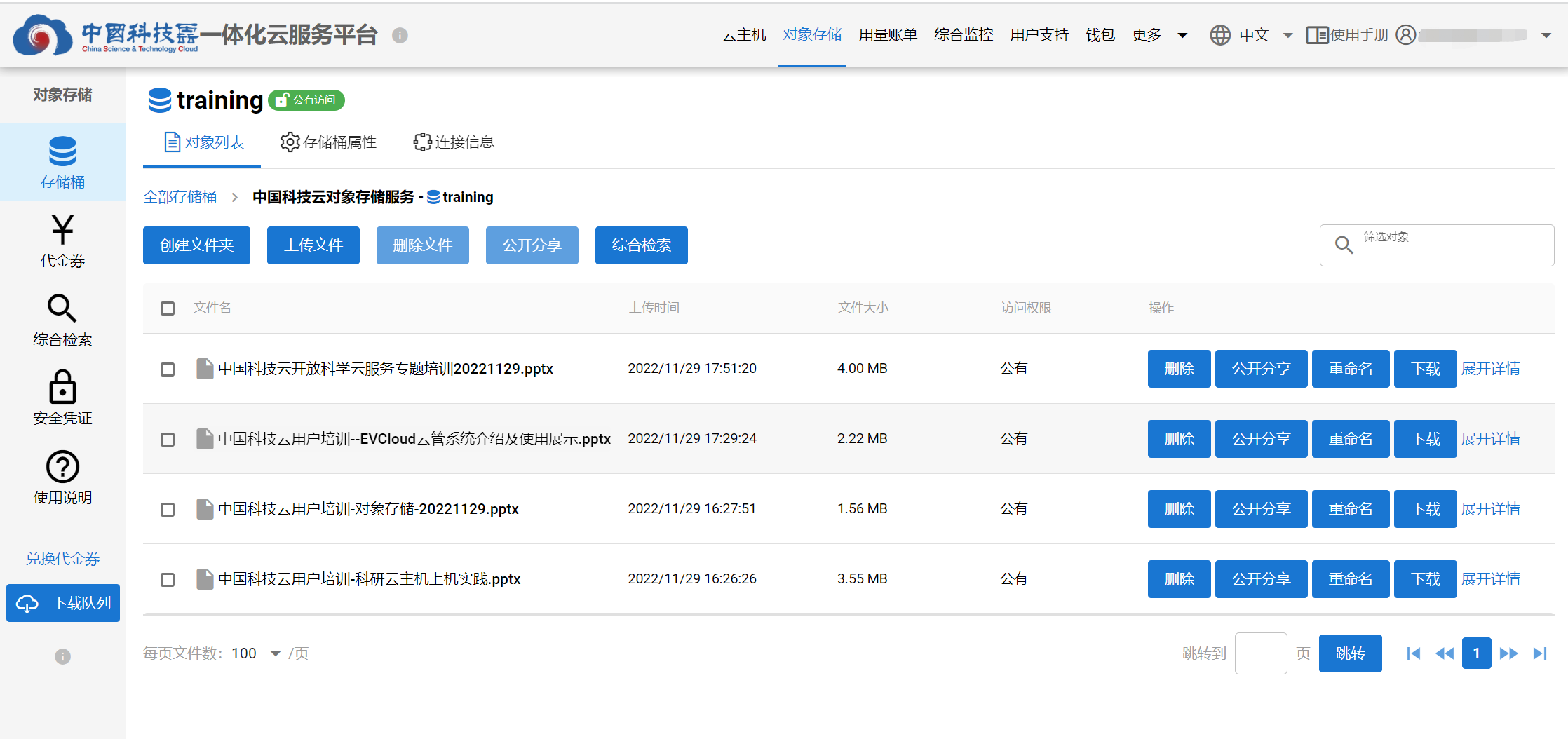Click the 兑换代金券 link

point(62,559)
